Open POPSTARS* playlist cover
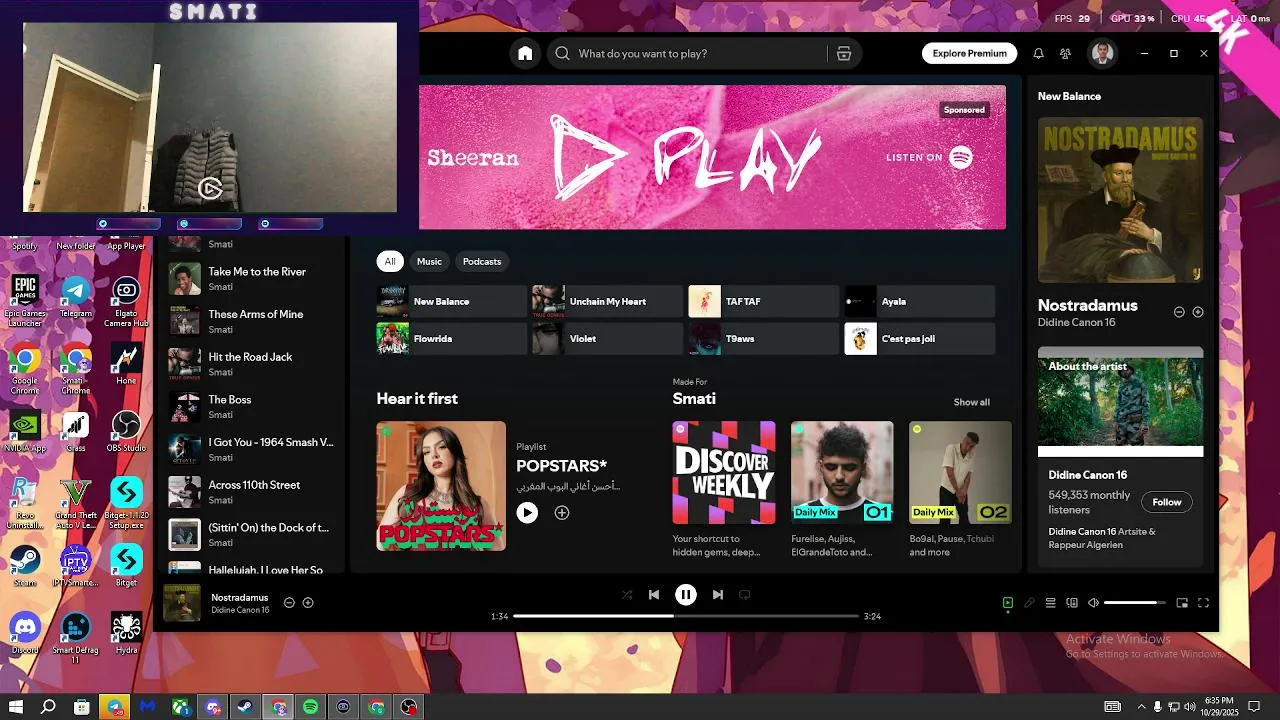 [441, 486]
